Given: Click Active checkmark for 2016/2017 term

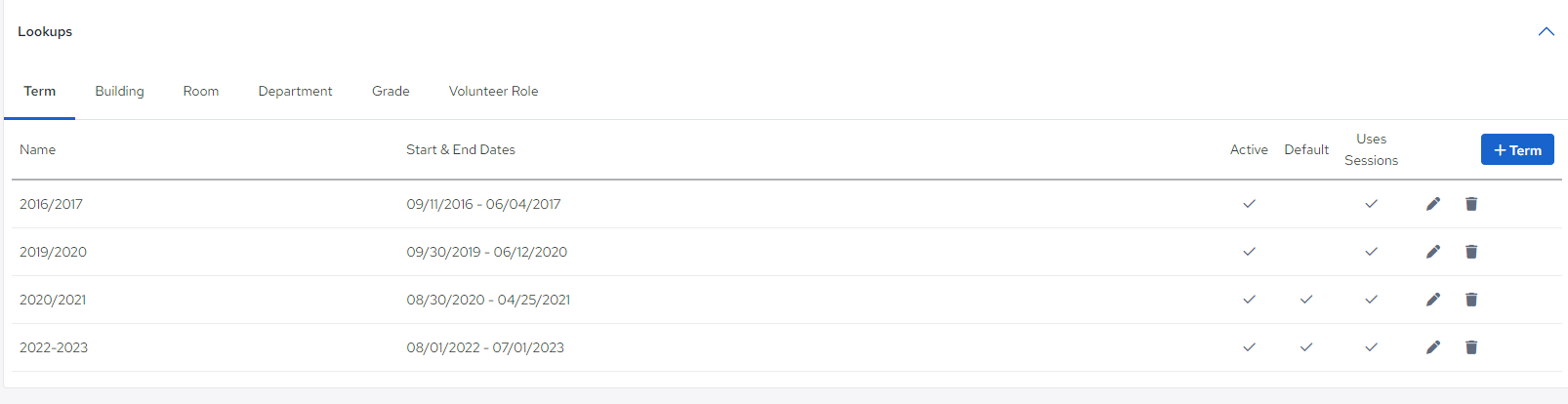Looking at the screenshot, I should 1249,204.
